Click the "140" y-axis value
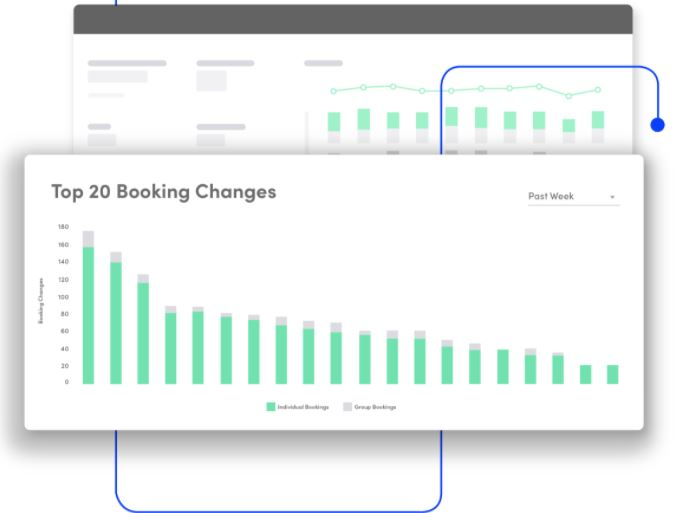 (63, 262)
